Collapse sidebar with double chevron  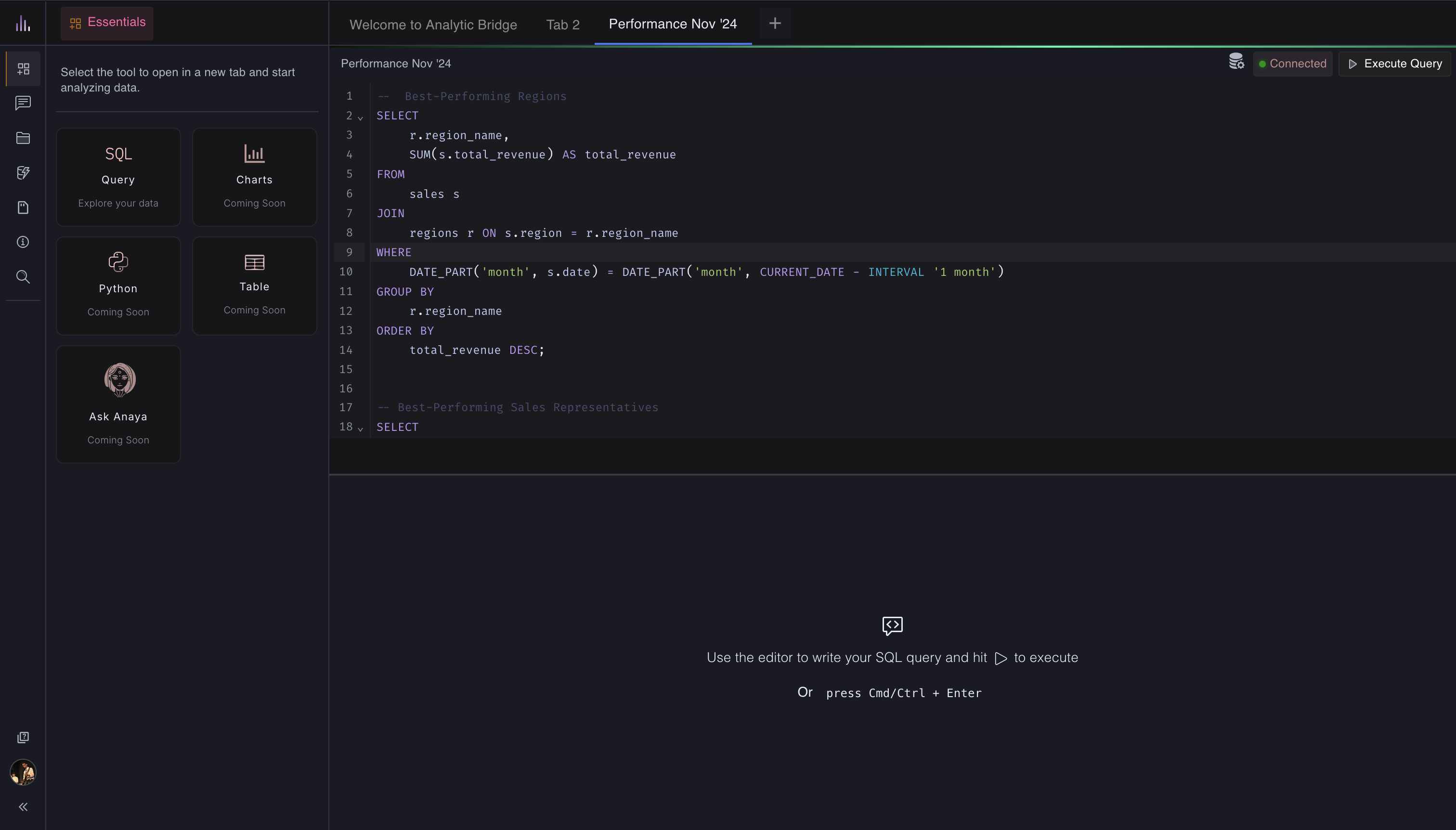(23, 806)
